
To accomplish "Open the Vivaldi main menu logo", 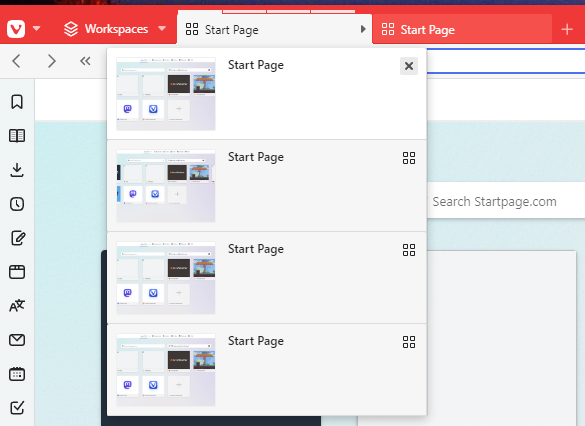I will click(x=16, y=29).
